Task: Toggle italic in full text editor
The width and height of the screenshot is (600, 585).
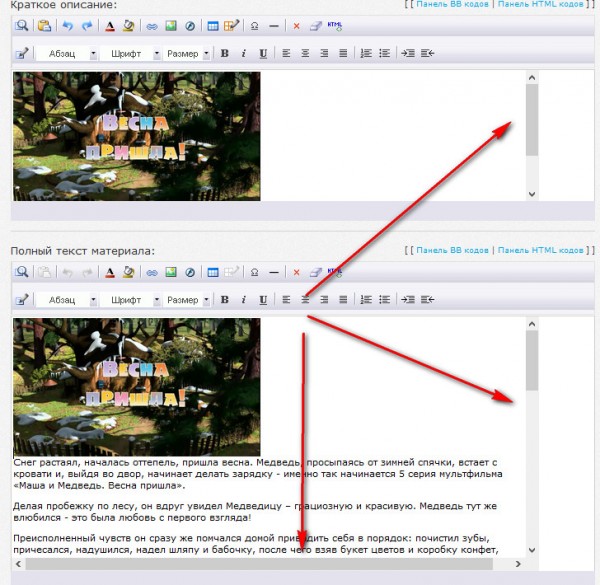Action: click(x=243, y=300)
